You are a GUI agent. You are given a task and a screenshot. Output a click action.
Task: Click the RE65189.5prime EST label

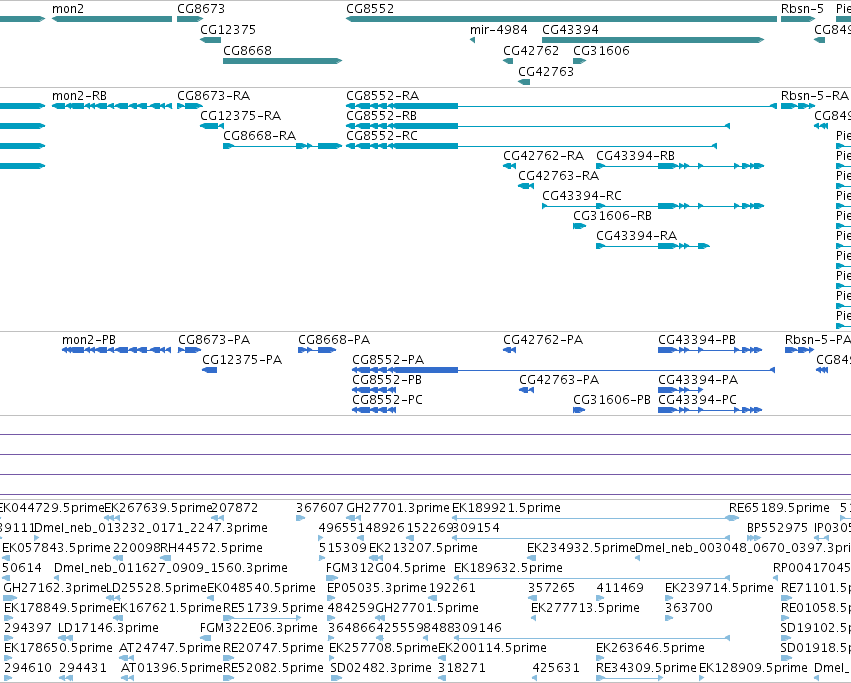(x=779, y=508)
